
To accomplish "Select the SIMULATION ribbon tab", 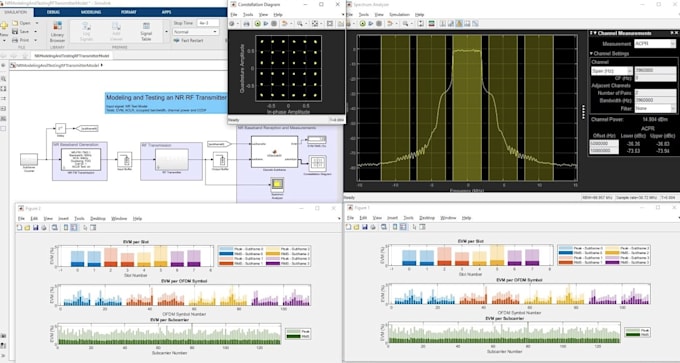I will (16, 12).
